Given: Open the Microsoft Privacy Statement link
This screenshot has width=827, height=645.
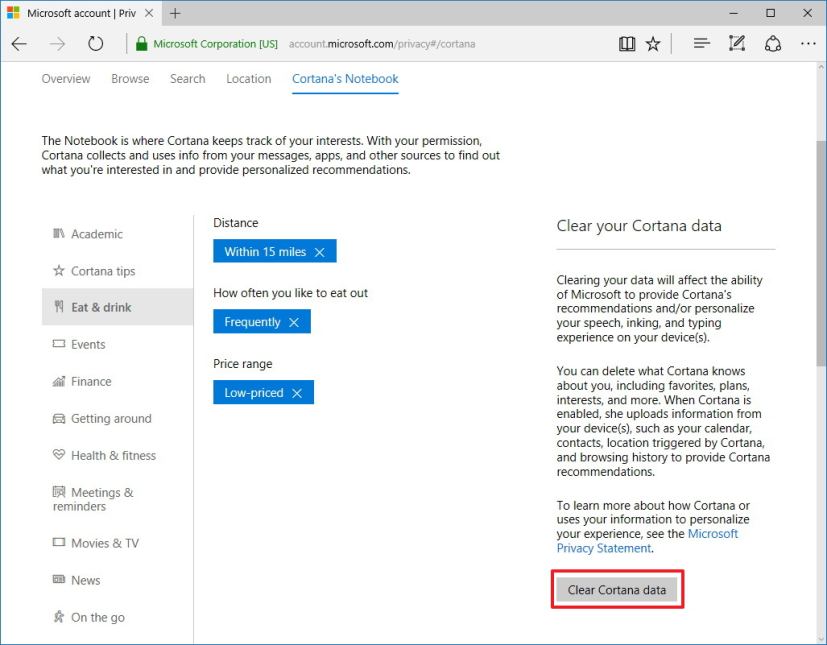Looking at the screenshot, I should (647, 541).
